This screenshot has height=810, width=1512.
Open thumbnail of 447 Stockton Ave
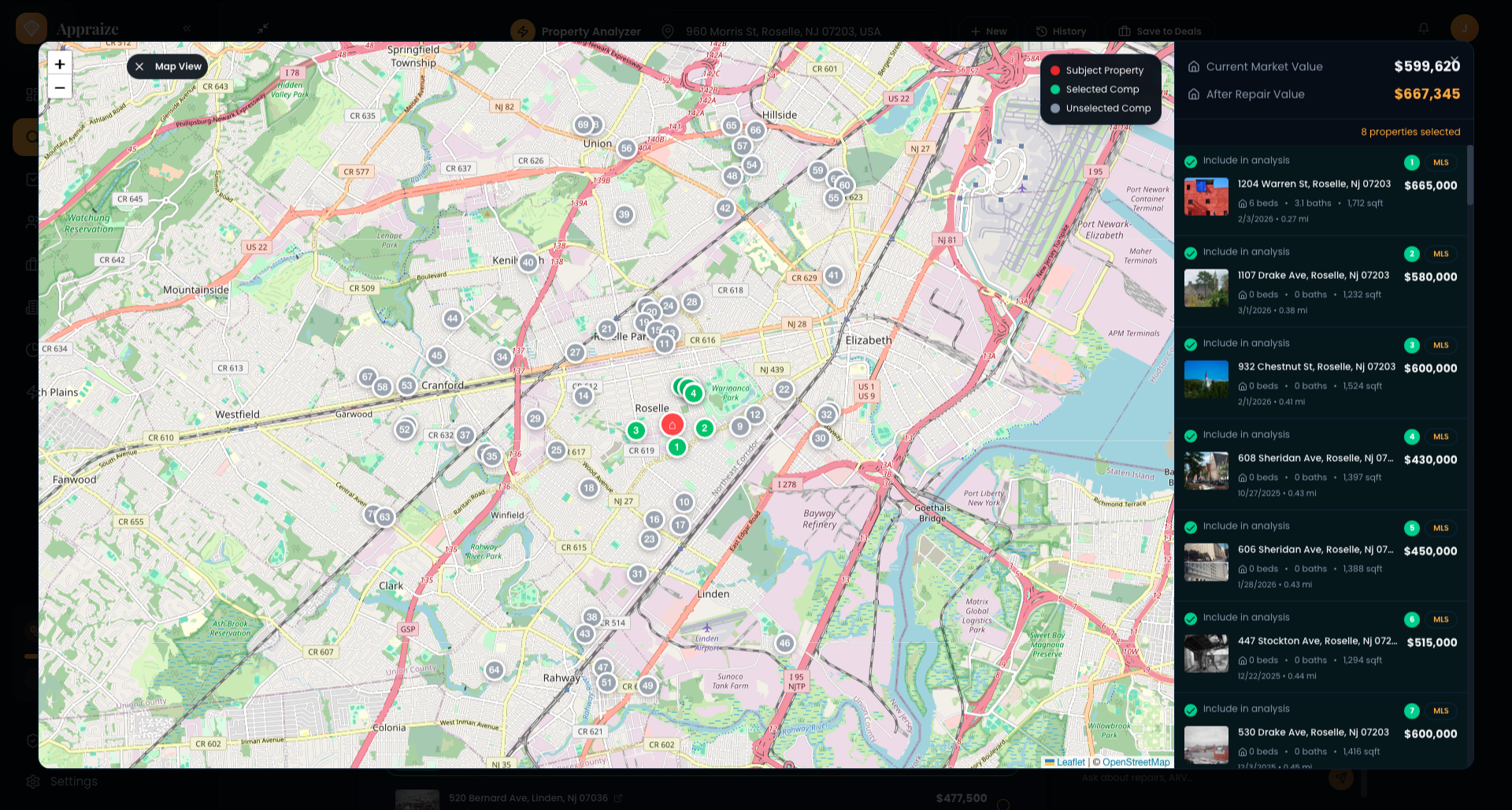[1206, 654]
